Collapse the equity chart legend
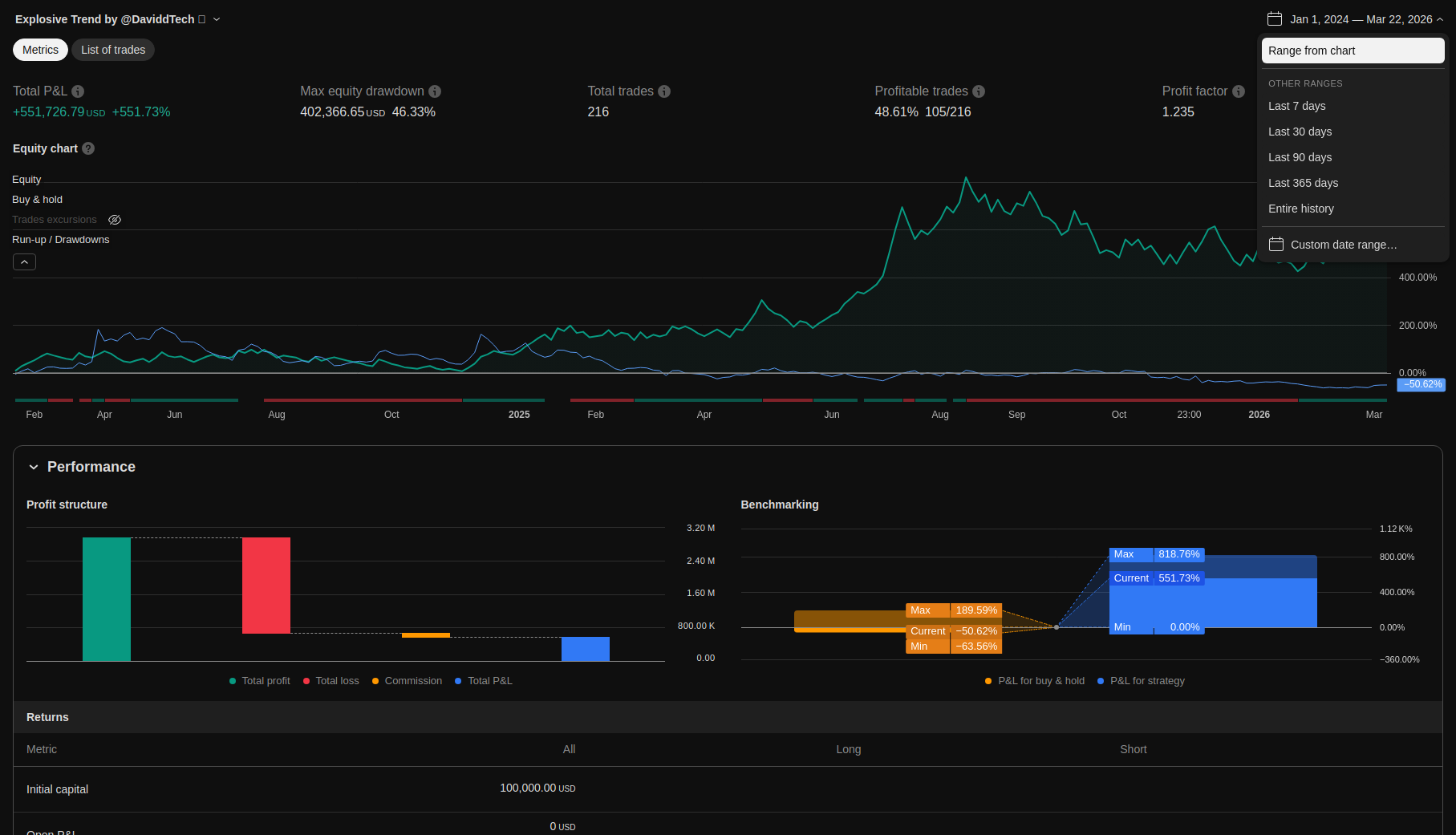Screen dimensions: 1456x835 pyautogui.click(x=24, y=262)
